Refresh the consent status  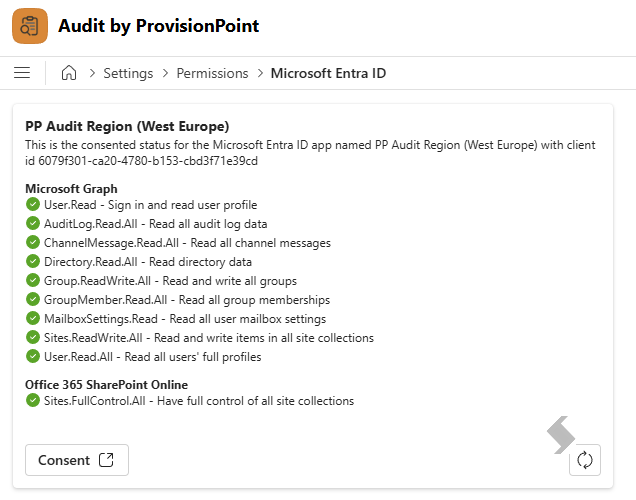tap(584, 460)
